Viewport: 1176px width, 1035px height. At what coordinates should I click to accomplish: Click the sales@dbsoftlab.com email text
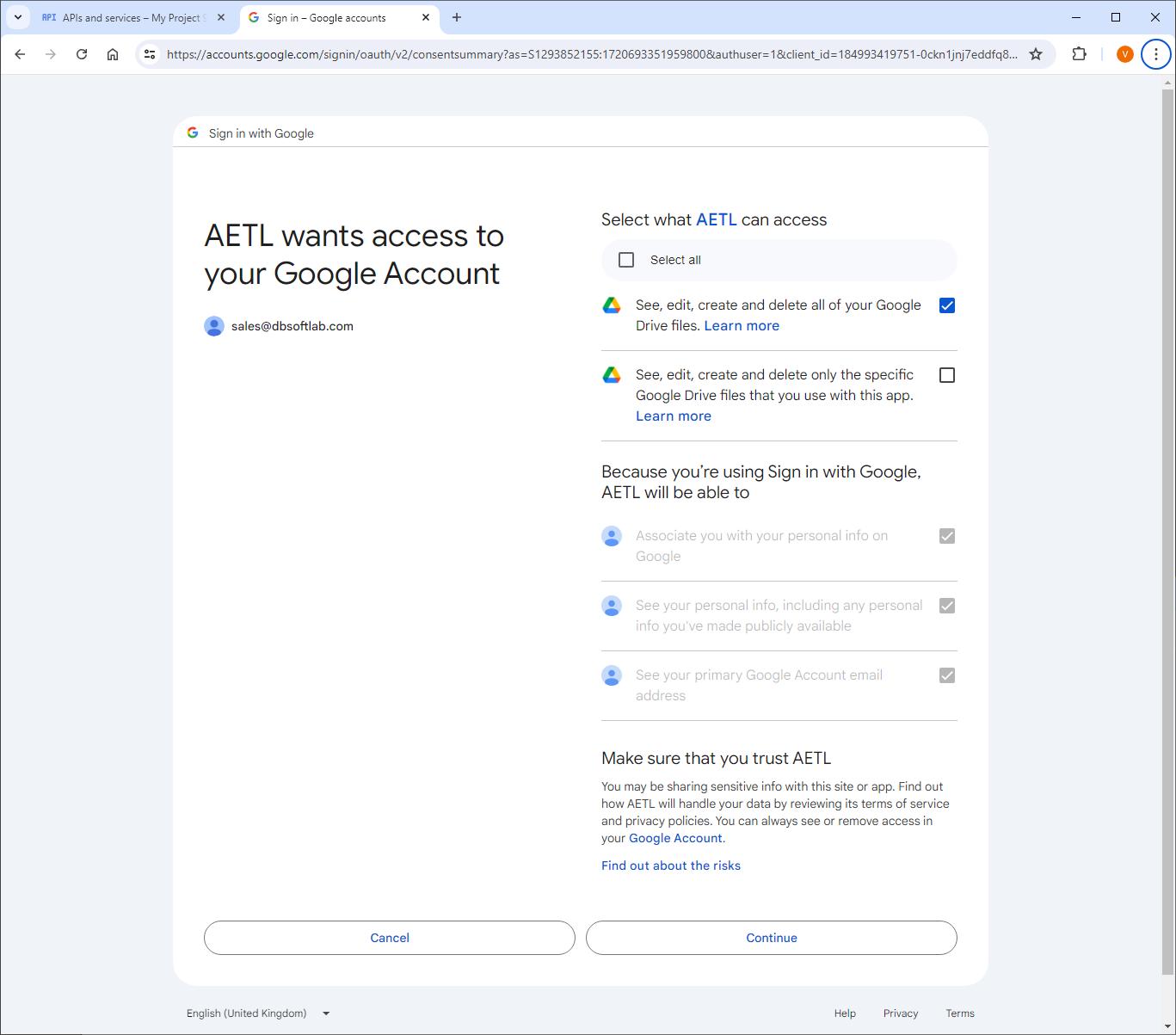click(x=292, y=326)
